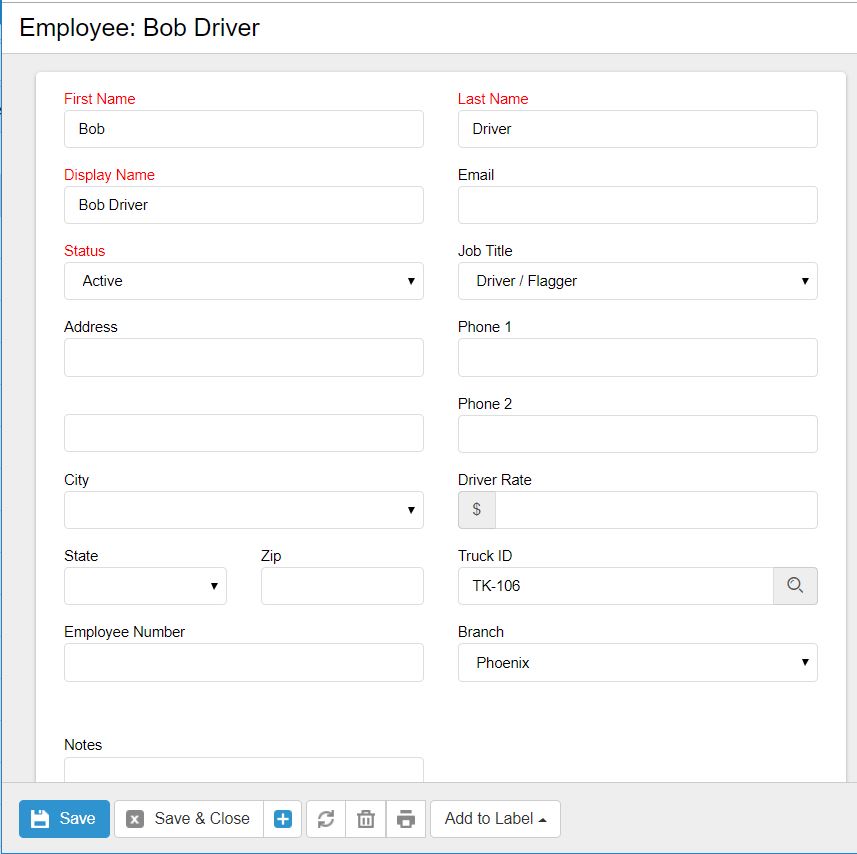857x854 pixels.
Task: Select the Driver Rate amount field
Action: tap(655, 510)
